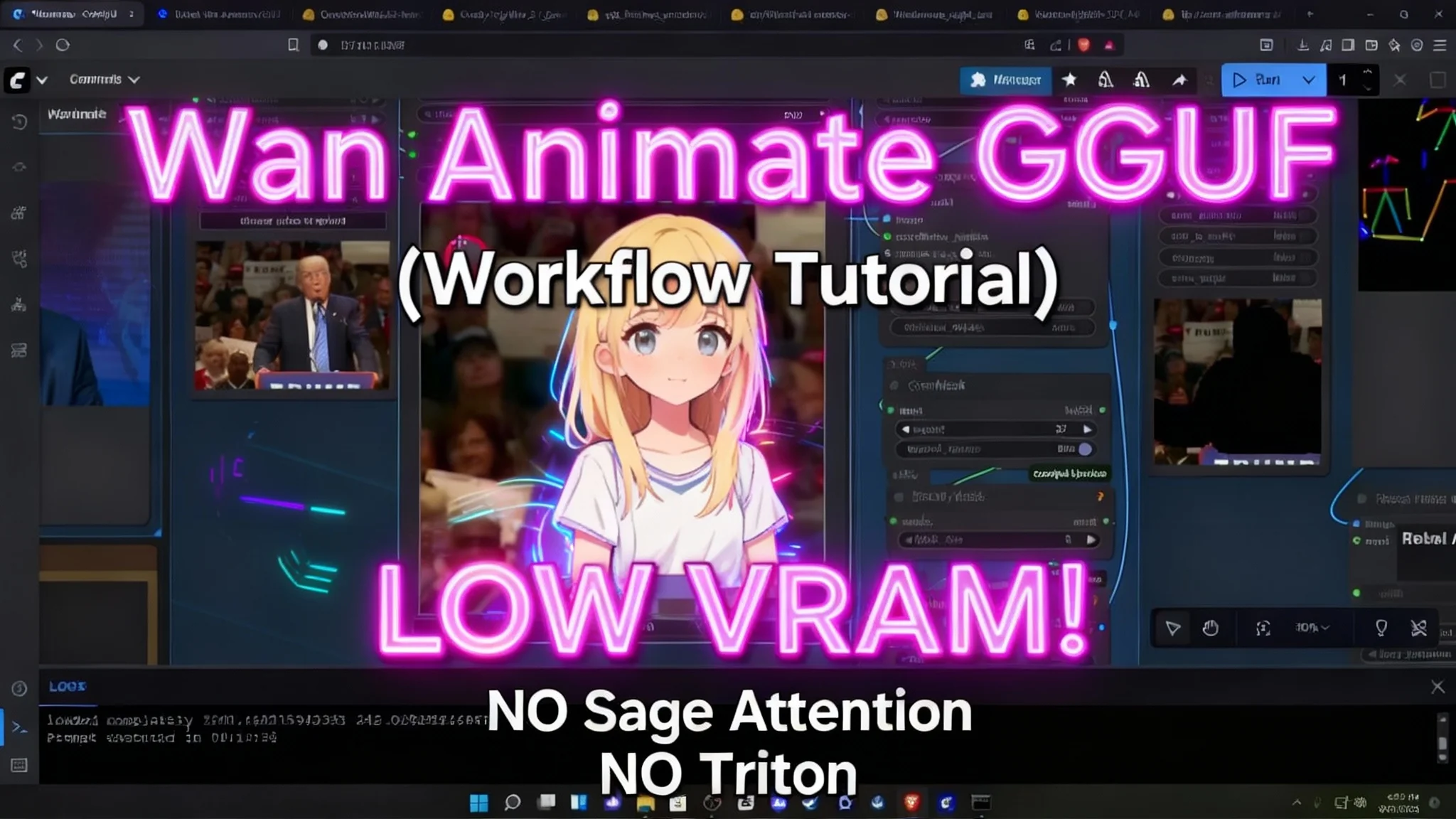This screenshot has width=1456, height=819.
Task: Click the podium speaker image thumbnail
Action: pos(292,316)
